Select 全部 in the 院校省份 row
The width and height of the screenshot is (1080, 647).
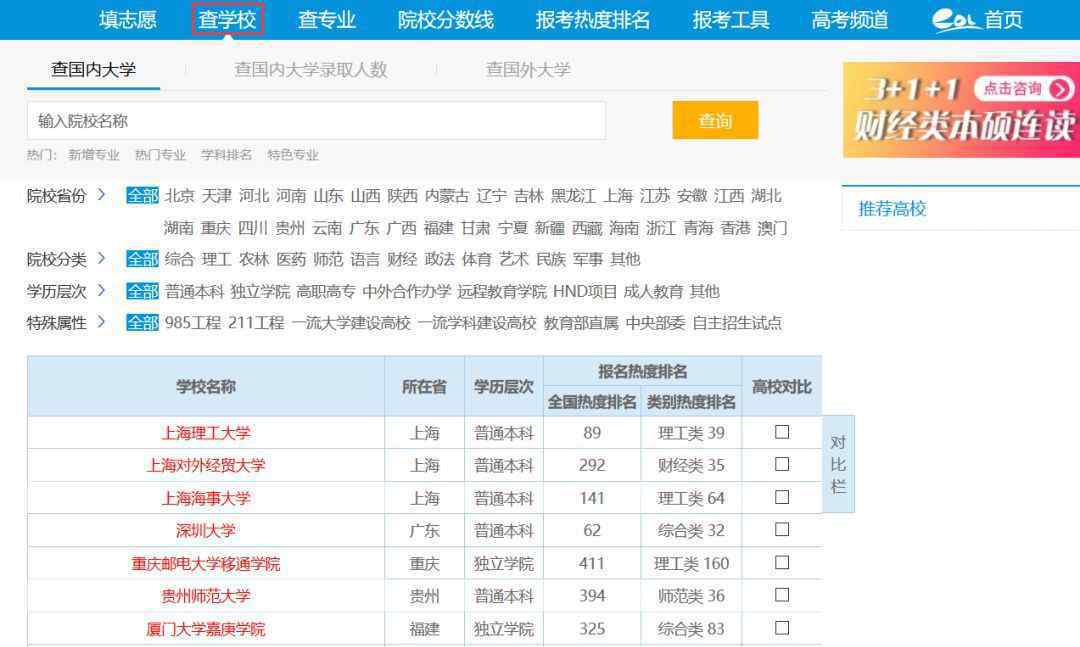pyautogui.click(x=143, y=196)
